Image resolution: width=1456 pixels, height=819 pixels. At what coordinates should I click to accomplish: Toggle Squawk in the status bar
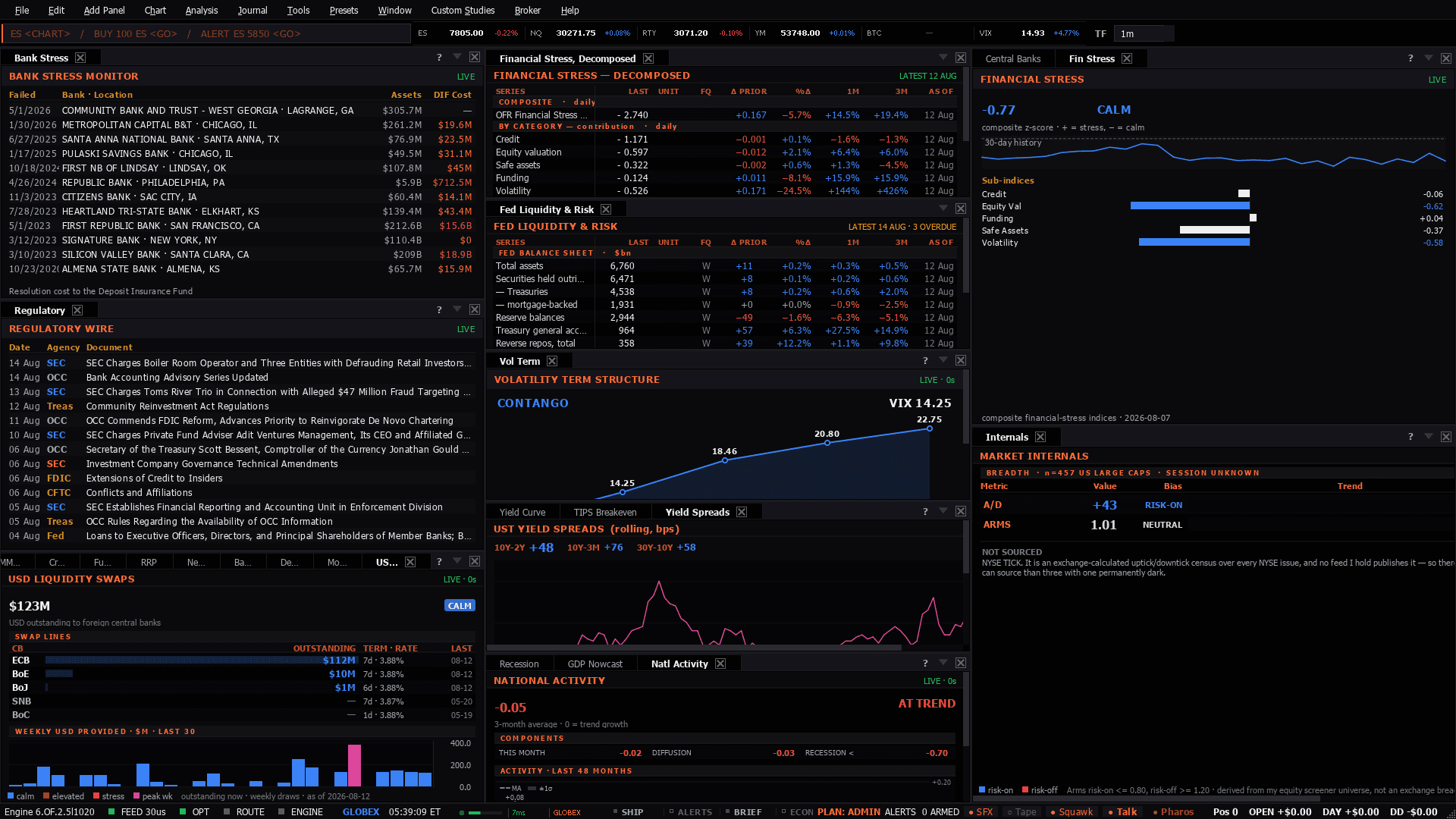click(1072, 811)
